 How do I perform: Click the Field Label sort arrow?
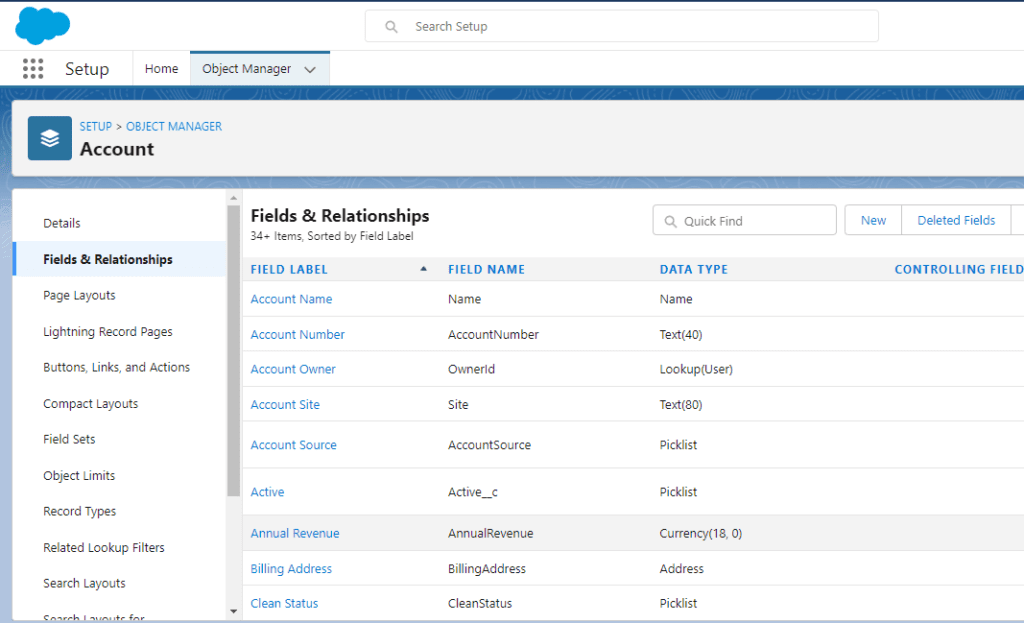[x=423, y=269]
